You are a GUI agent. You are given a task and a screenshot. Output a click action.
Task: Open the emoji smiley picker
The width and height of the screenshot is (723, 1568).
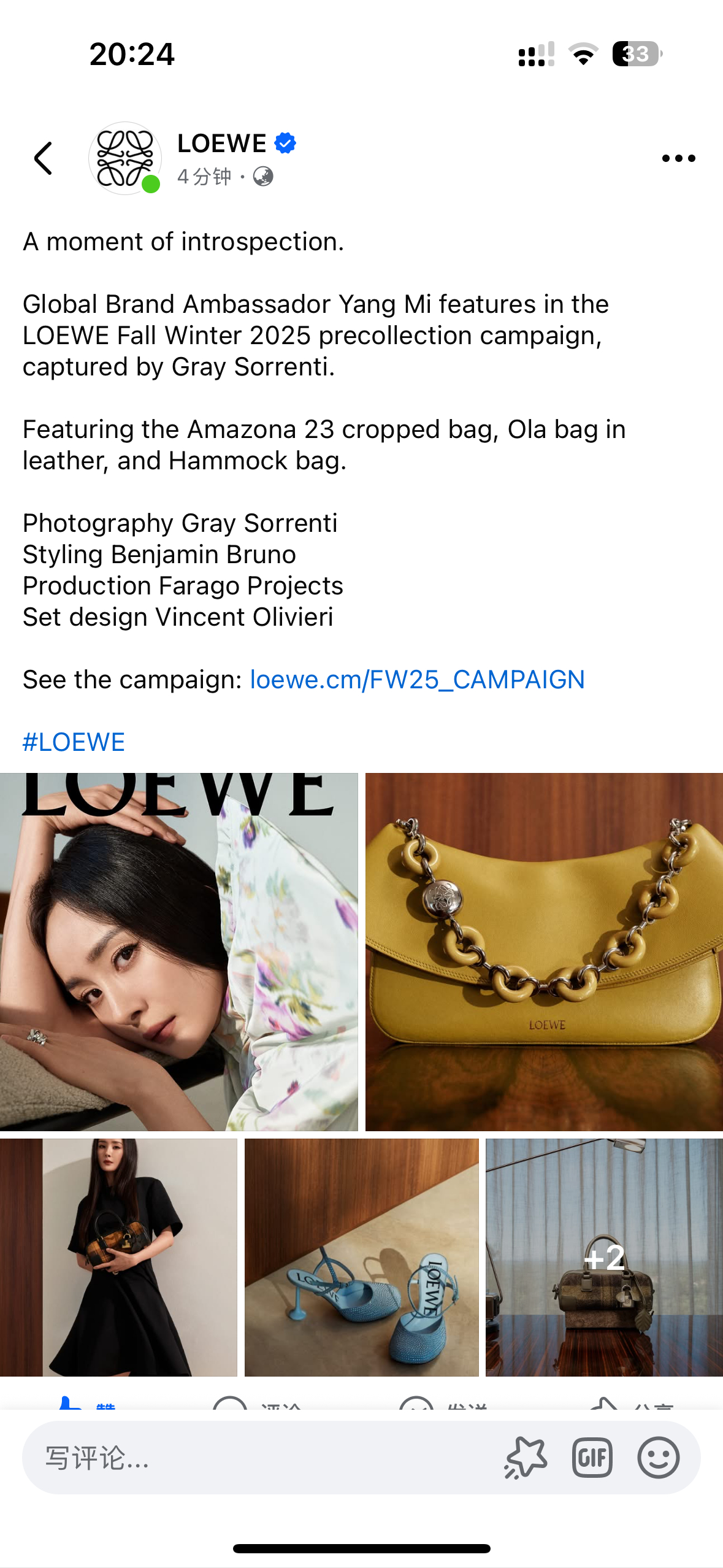click(658, 1458)
